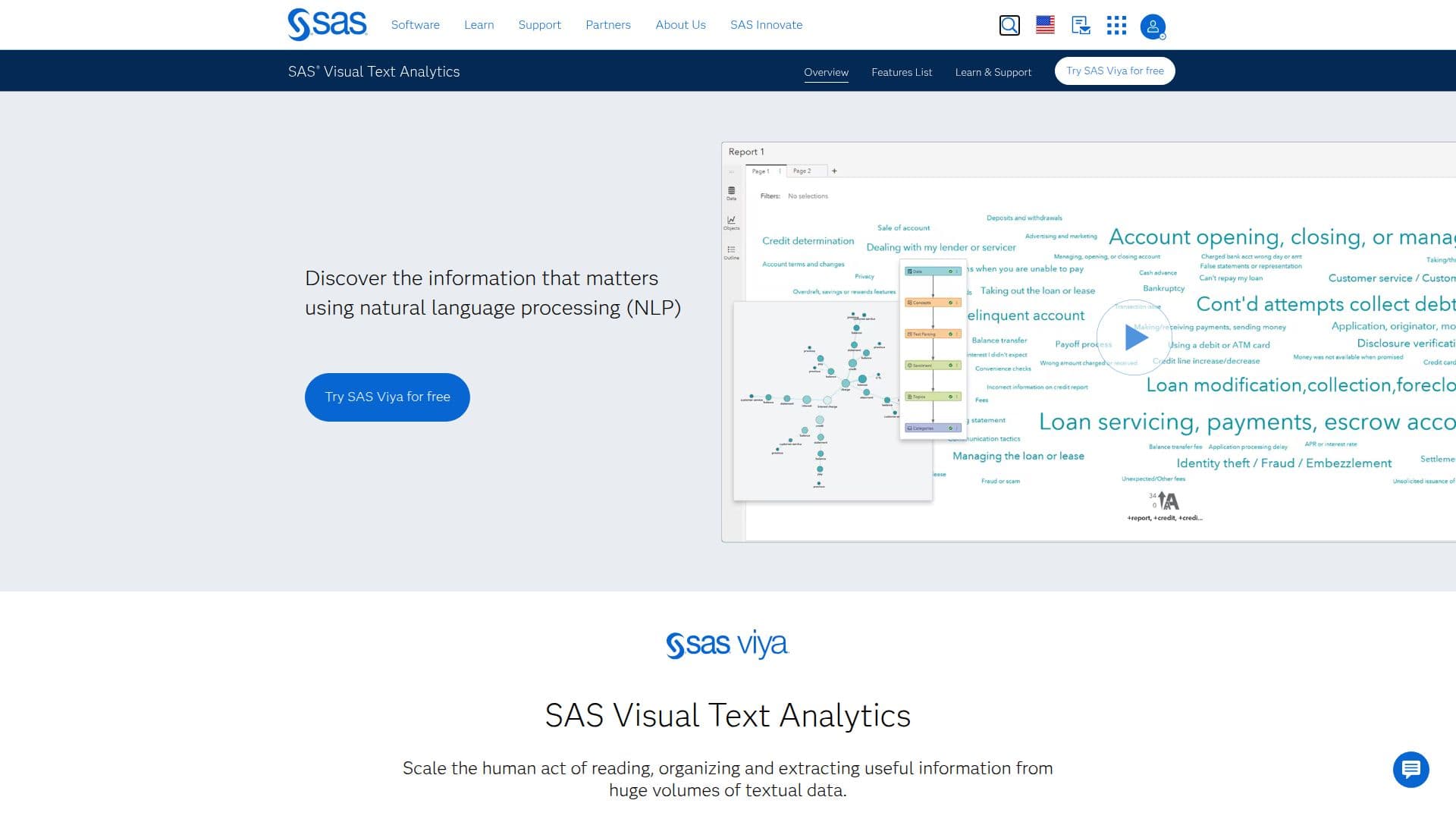This screenshot has height=819, width=1456.
Task: Select Page 1 tab in report
Action: pyautogui.click(x=764, y=171)
